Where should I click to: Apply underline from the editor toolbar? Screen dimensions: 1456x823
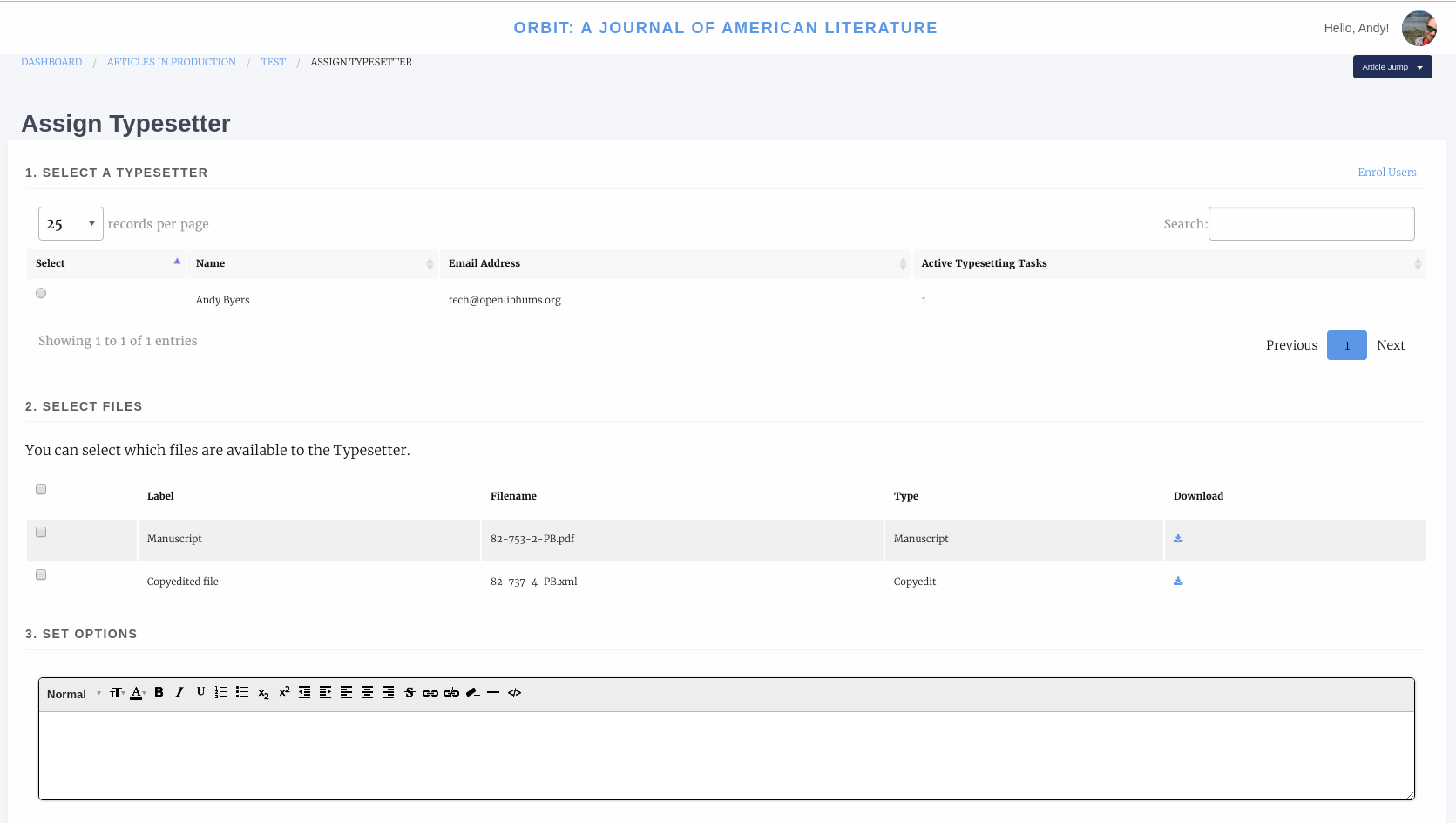[200, 692]
